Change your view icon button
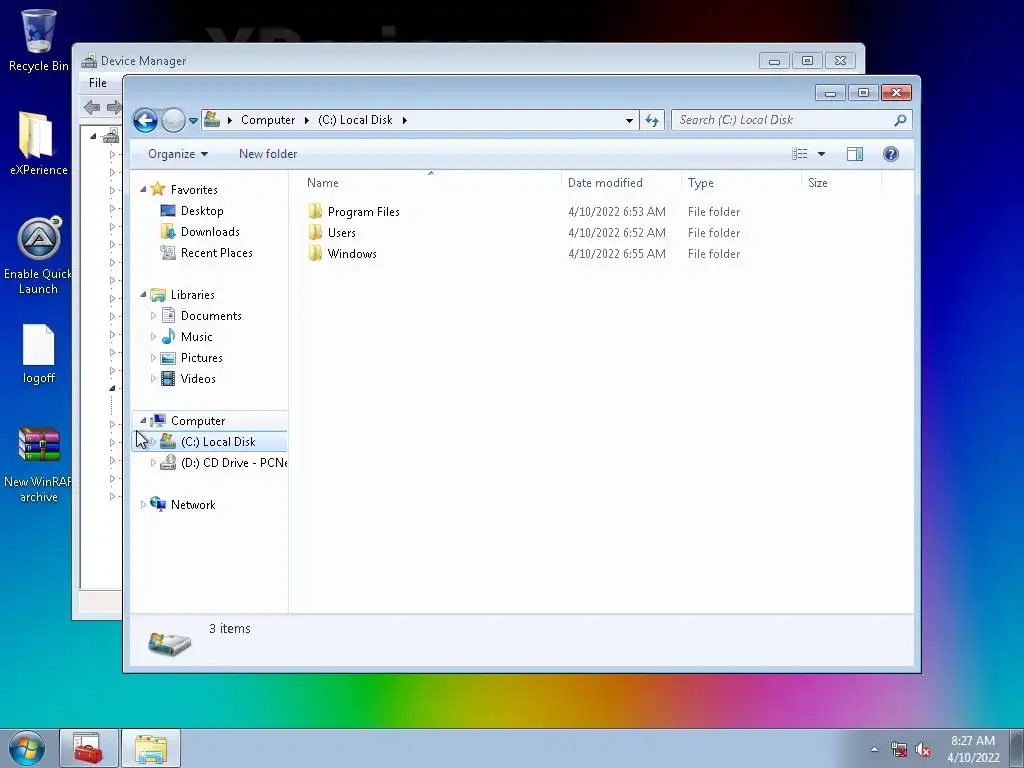The height and width of the screenshot is (768, 1024). (x=800, y=154)
